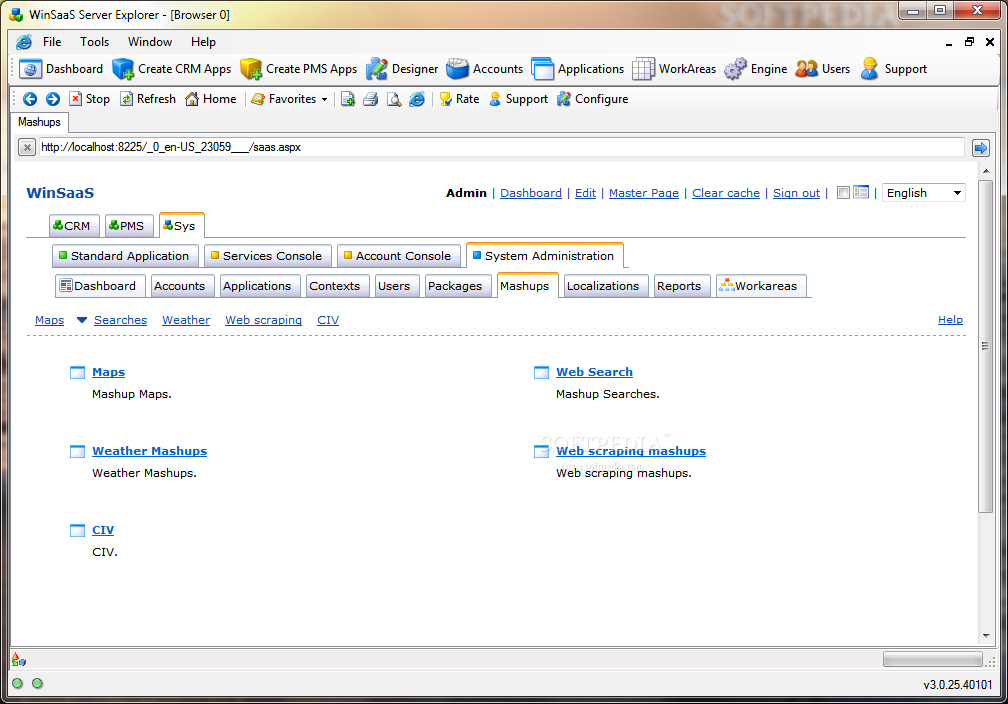Viewport: 1008px width, 704px height.
Task: Open the English language dropdown
Action: tap(924, 193)
